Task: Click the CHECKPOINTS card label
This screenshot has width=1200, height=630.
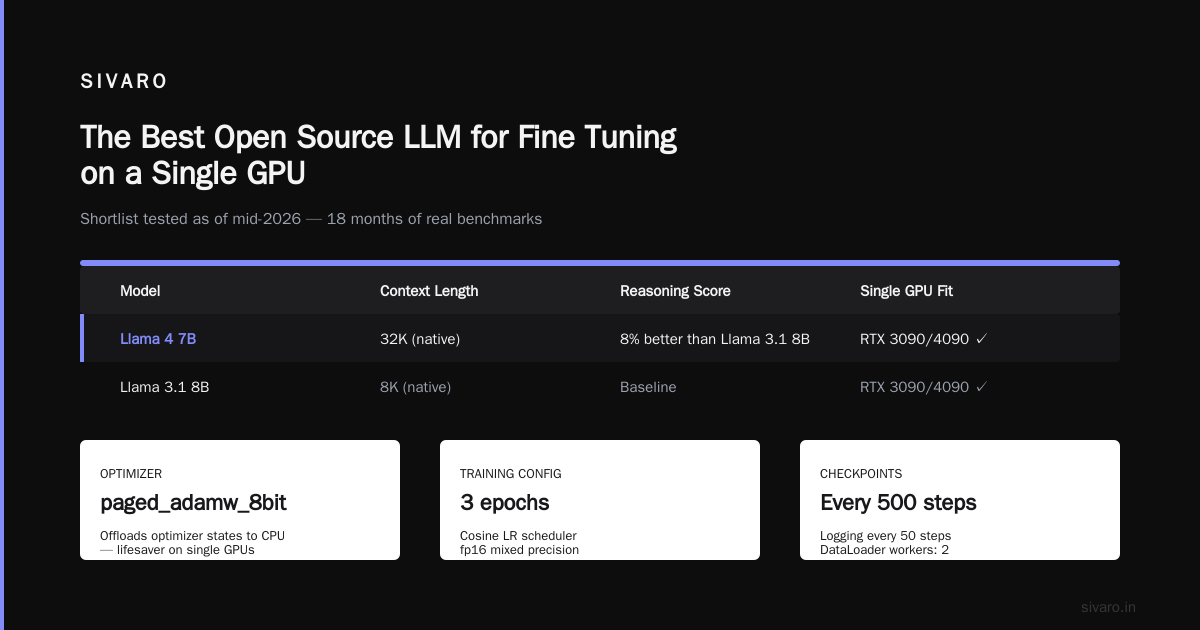Action: click(861, 474)
